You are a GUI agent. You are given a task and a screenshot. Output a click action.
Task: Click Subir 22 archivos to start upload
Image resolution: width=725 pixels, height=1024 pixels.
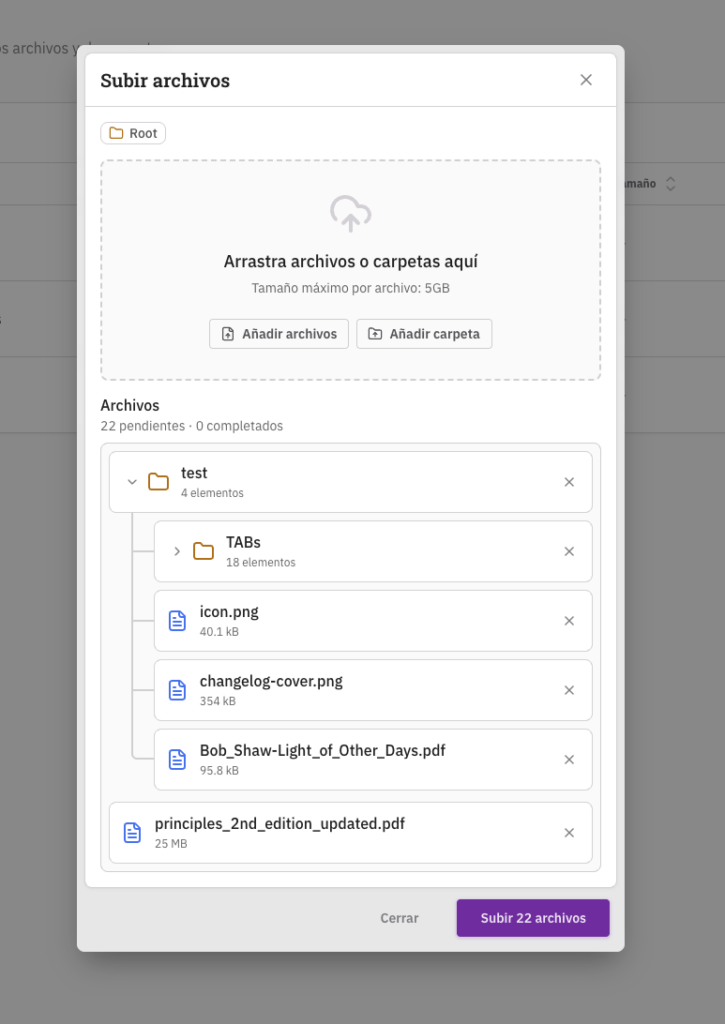pyautogui.click(x=532, y=918)
